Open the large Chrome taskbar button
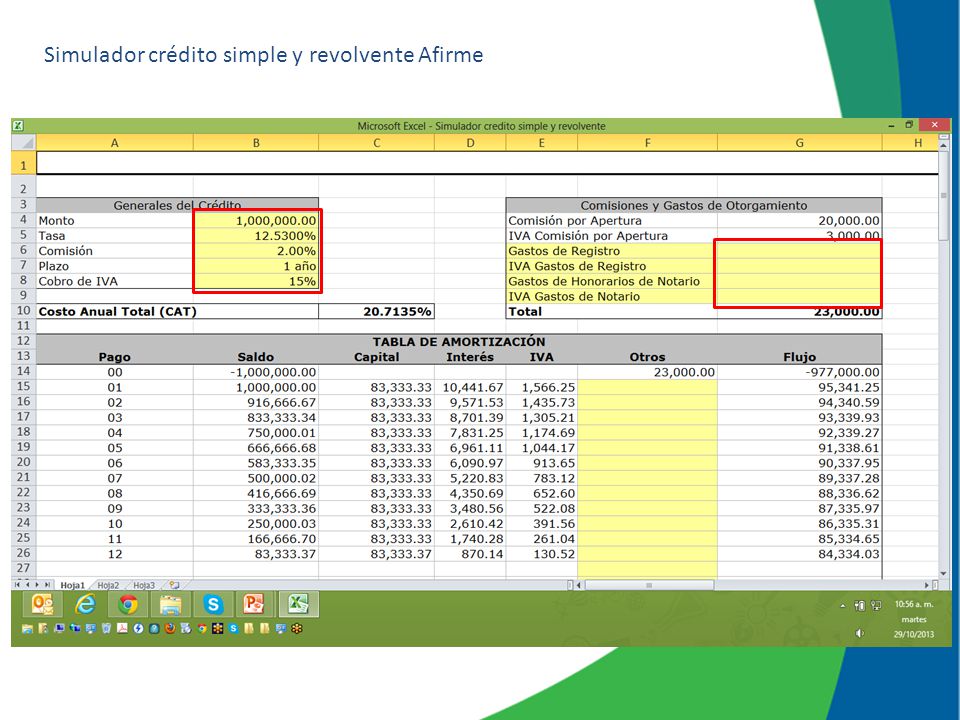Viewport: 960px width, 720px height. 128,605
